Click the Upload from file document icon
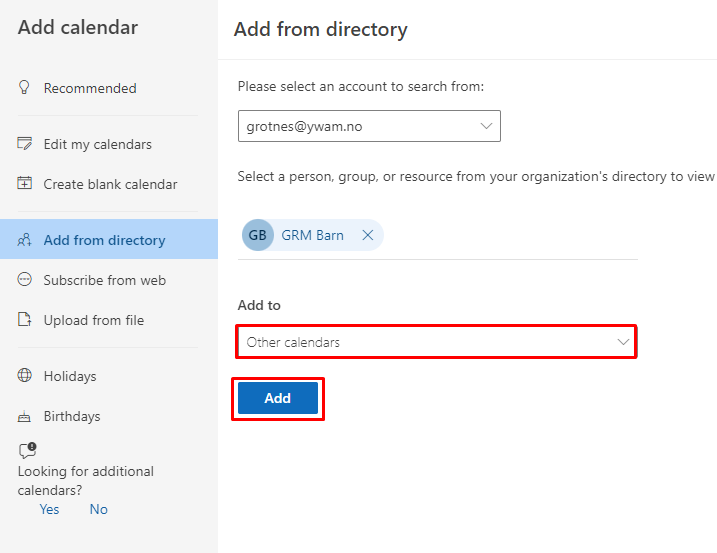The width and height of the screenshot is (717, 553). pos(25,320)
